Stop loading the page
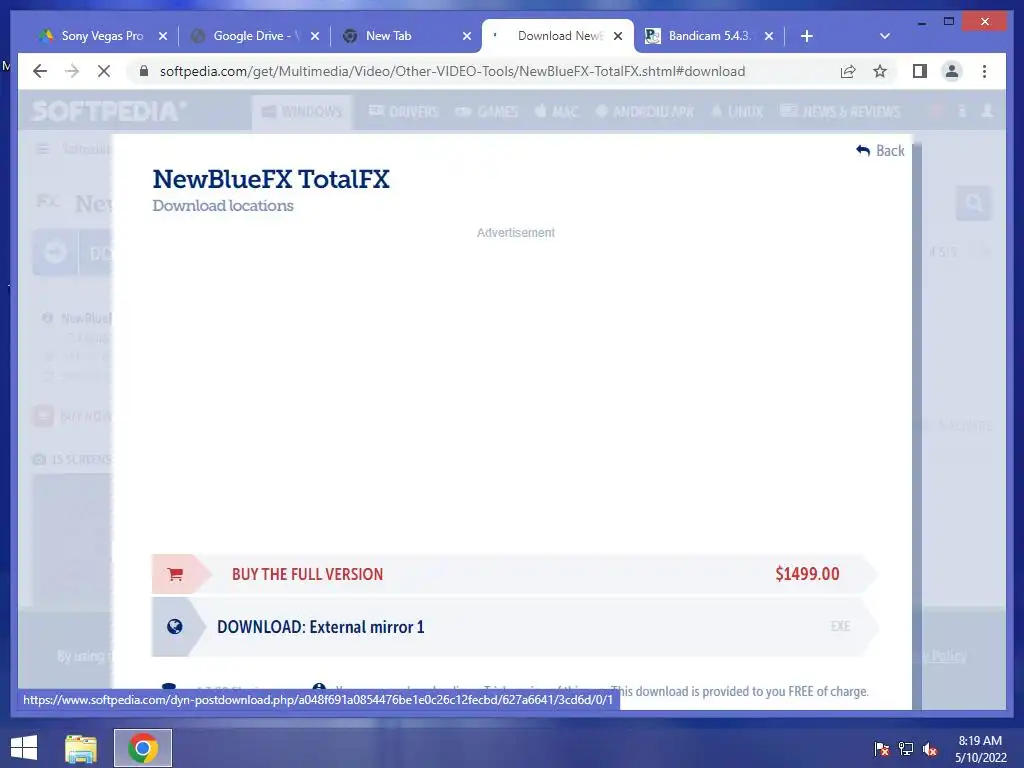1024x768 pixels. pyautogui.click(x=104, y=71)
